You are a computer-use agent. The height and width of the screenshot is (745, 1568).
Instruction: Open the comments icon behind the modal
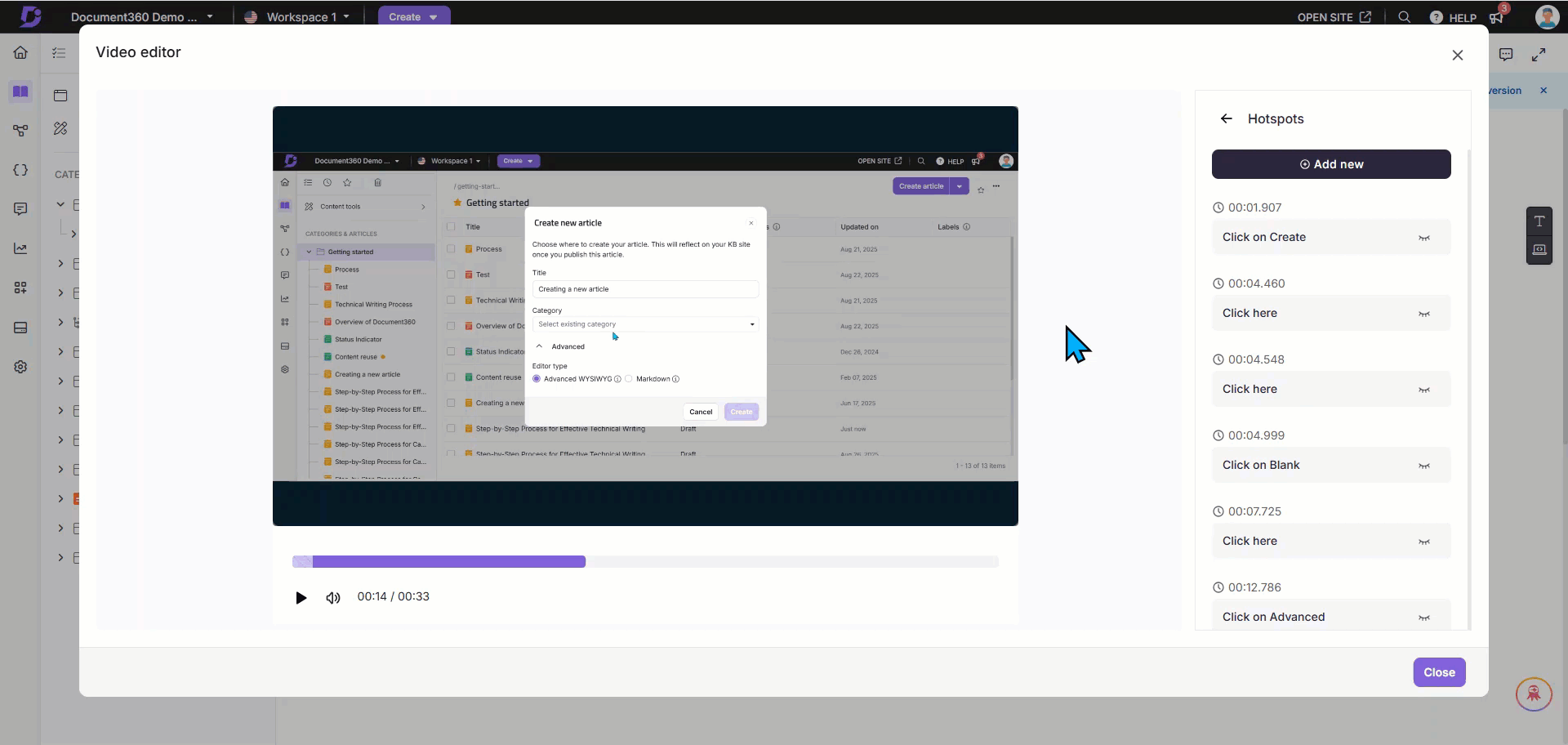click(x=1506, y=55)
